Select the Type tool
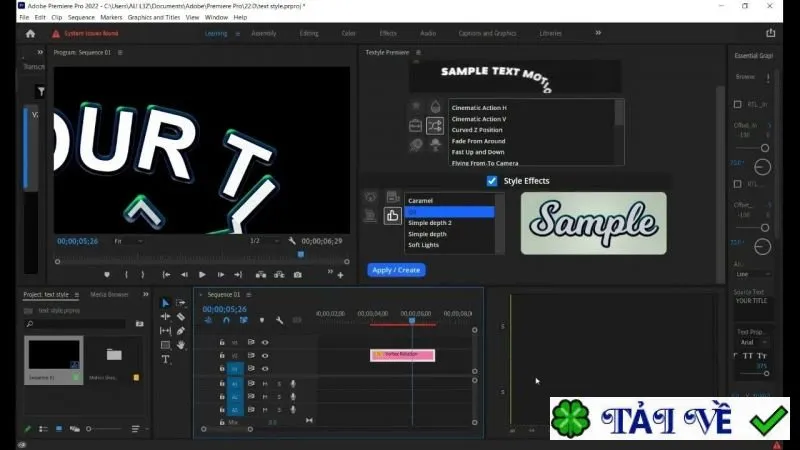The height and width of the screenshot is (450, 800). (x=165, y=359)
